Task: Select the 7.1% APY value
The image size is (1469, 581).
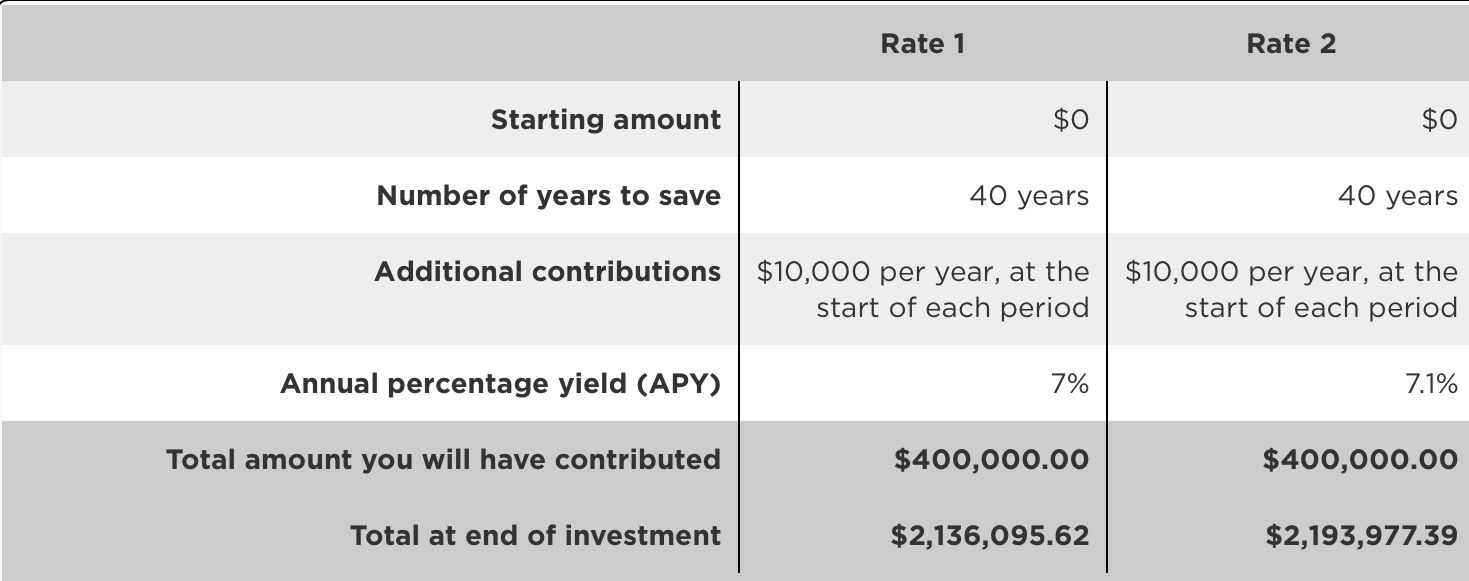Action: click(1431, 384)
